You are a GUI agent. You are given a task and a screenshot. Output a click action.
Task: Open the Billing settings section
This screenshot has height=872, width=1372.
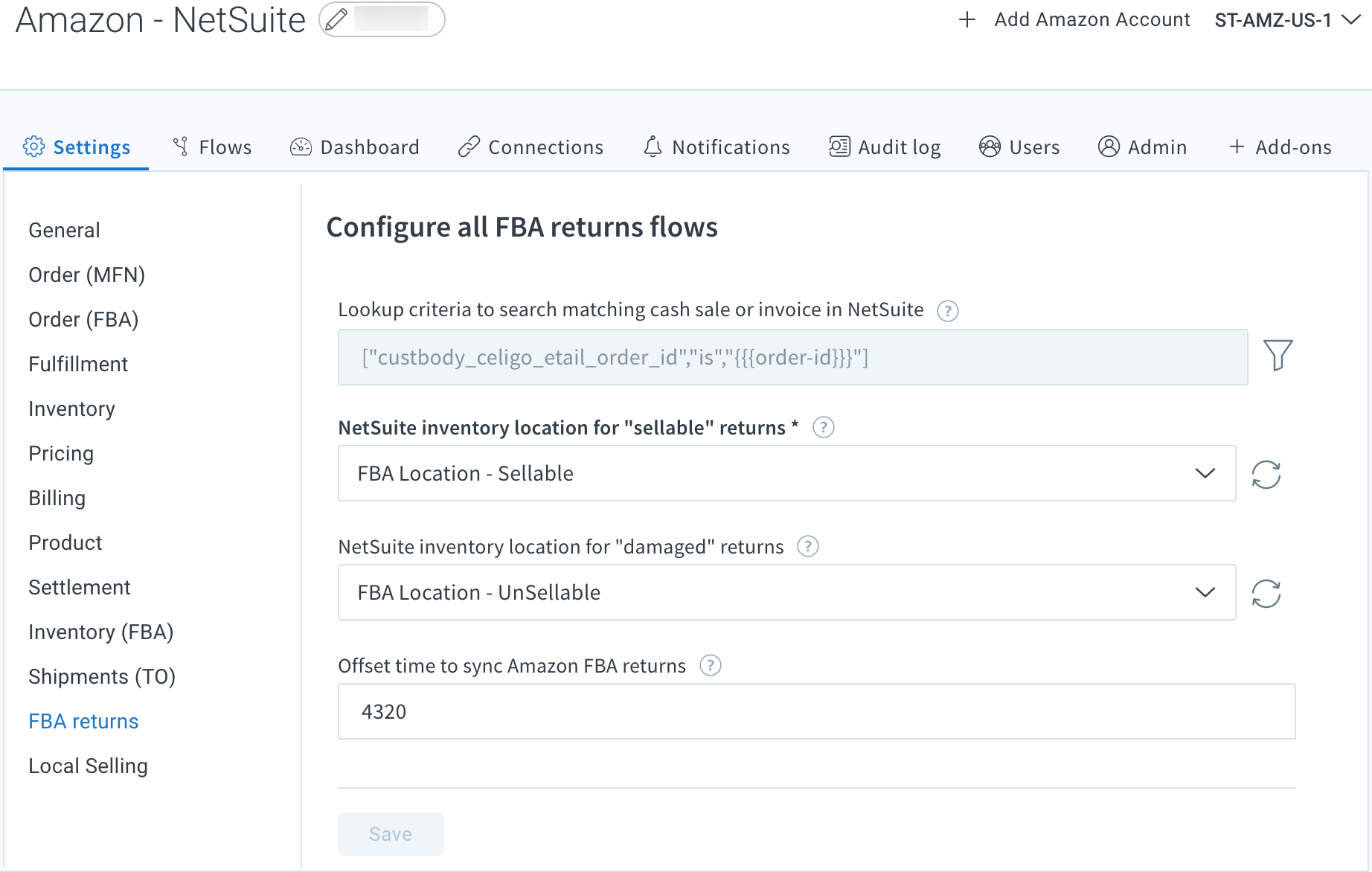click(57, 498)
